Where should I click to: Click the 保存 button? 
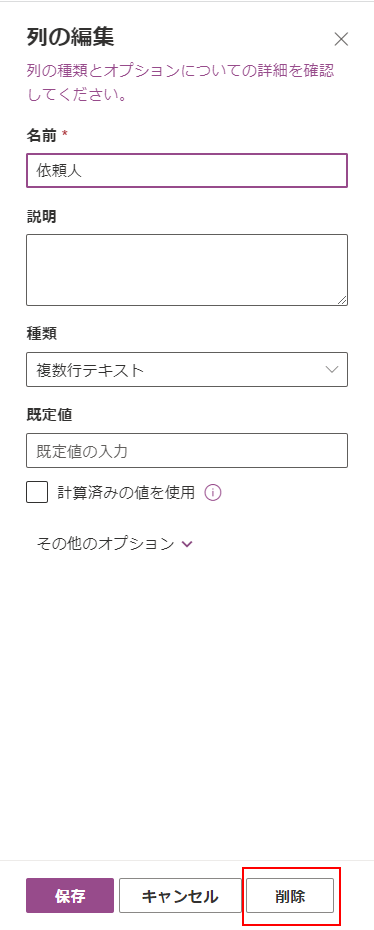click(x=70, y=896)
